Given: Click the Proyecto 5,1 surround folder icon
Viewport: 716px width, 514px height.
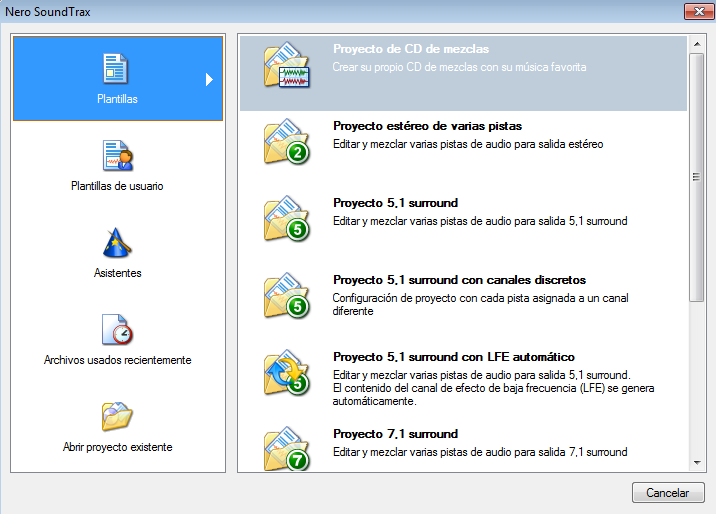Looking at the screenshot, I should tap(286, 219).
